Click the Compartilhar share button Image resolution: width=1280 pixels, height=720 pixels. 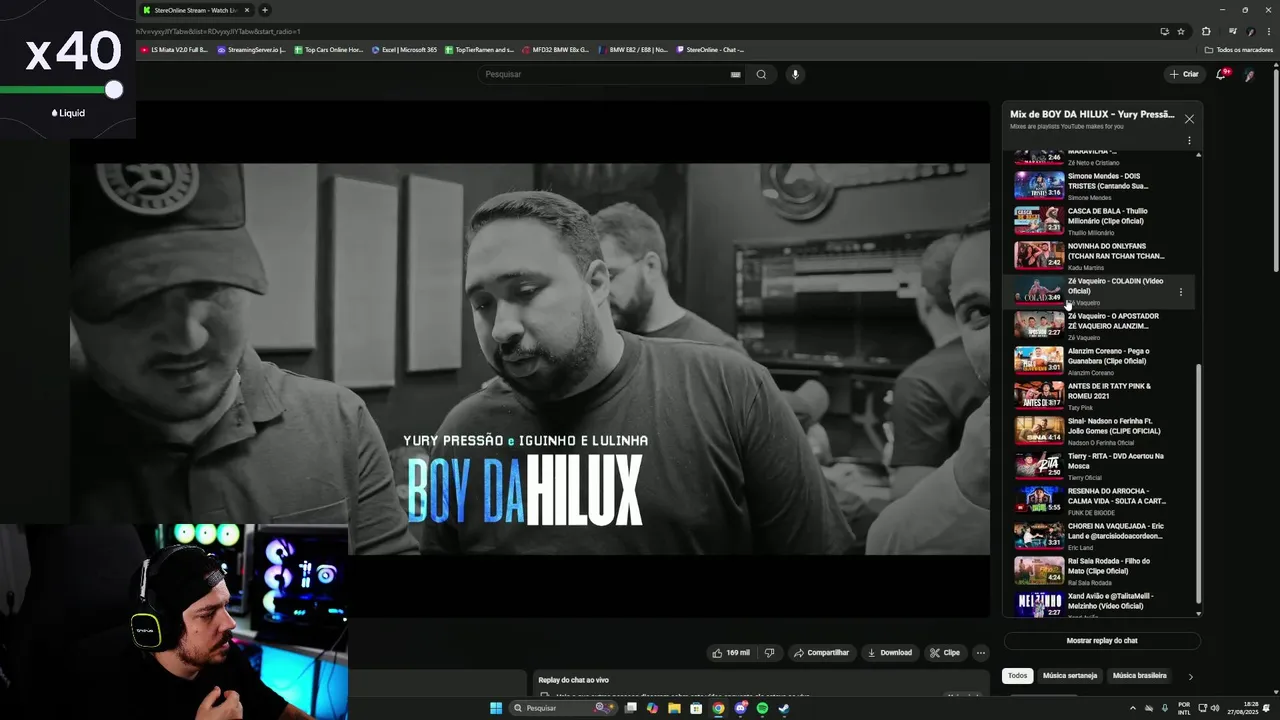pos(821,653)
